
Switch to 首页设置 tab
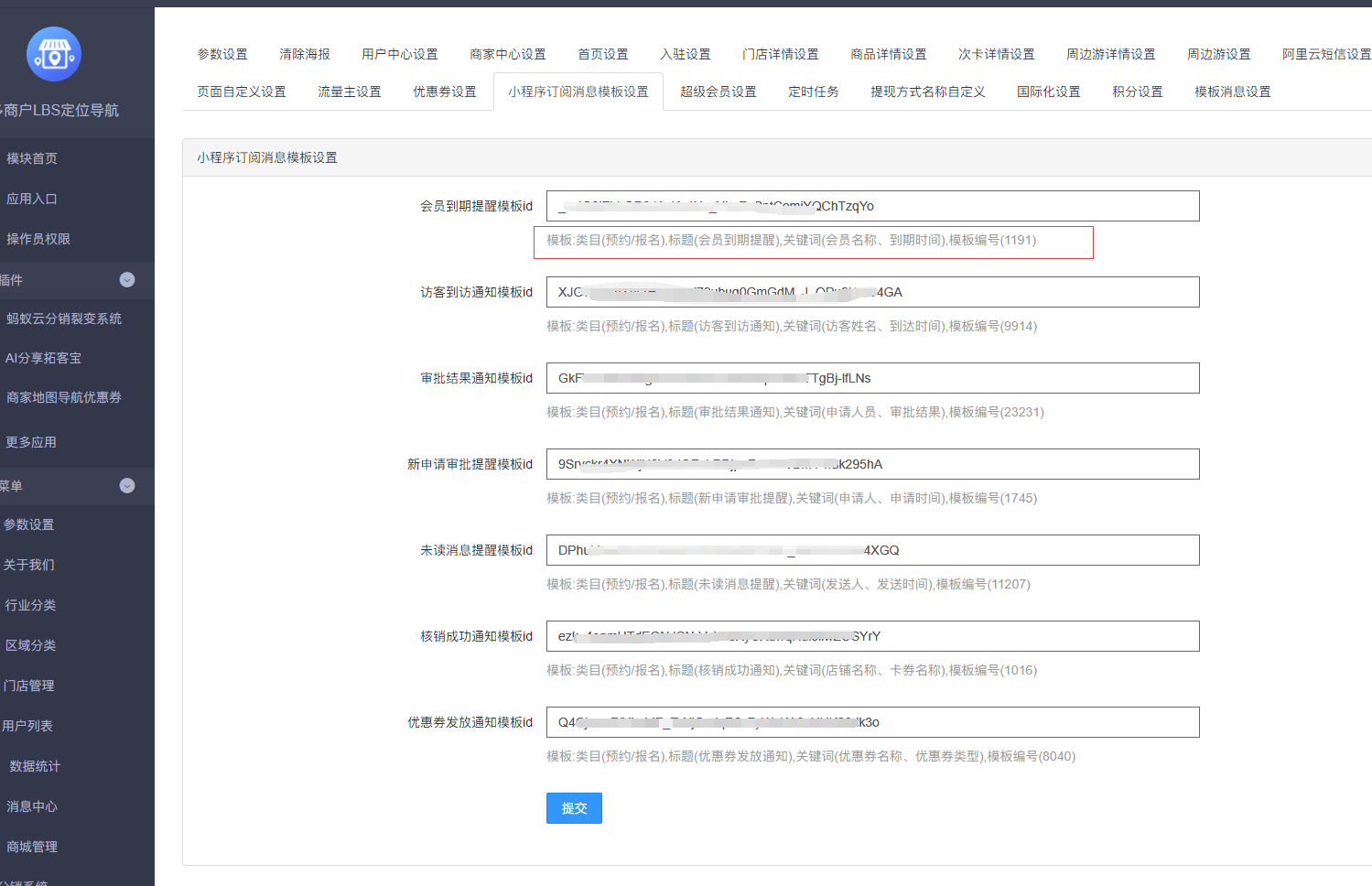click(x=603, y=54)
